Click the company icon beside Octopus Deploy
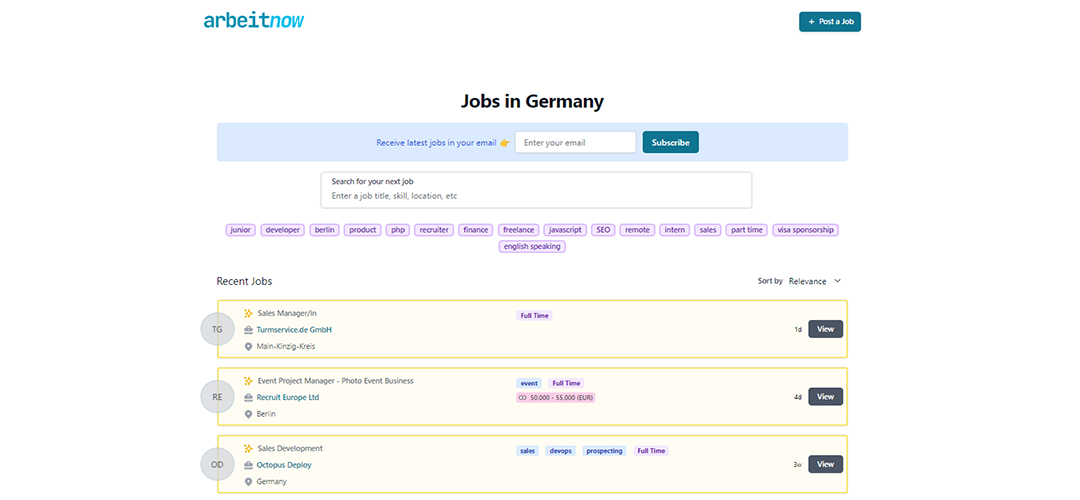This screenshot has height=500, width=1080. [249, 465]
